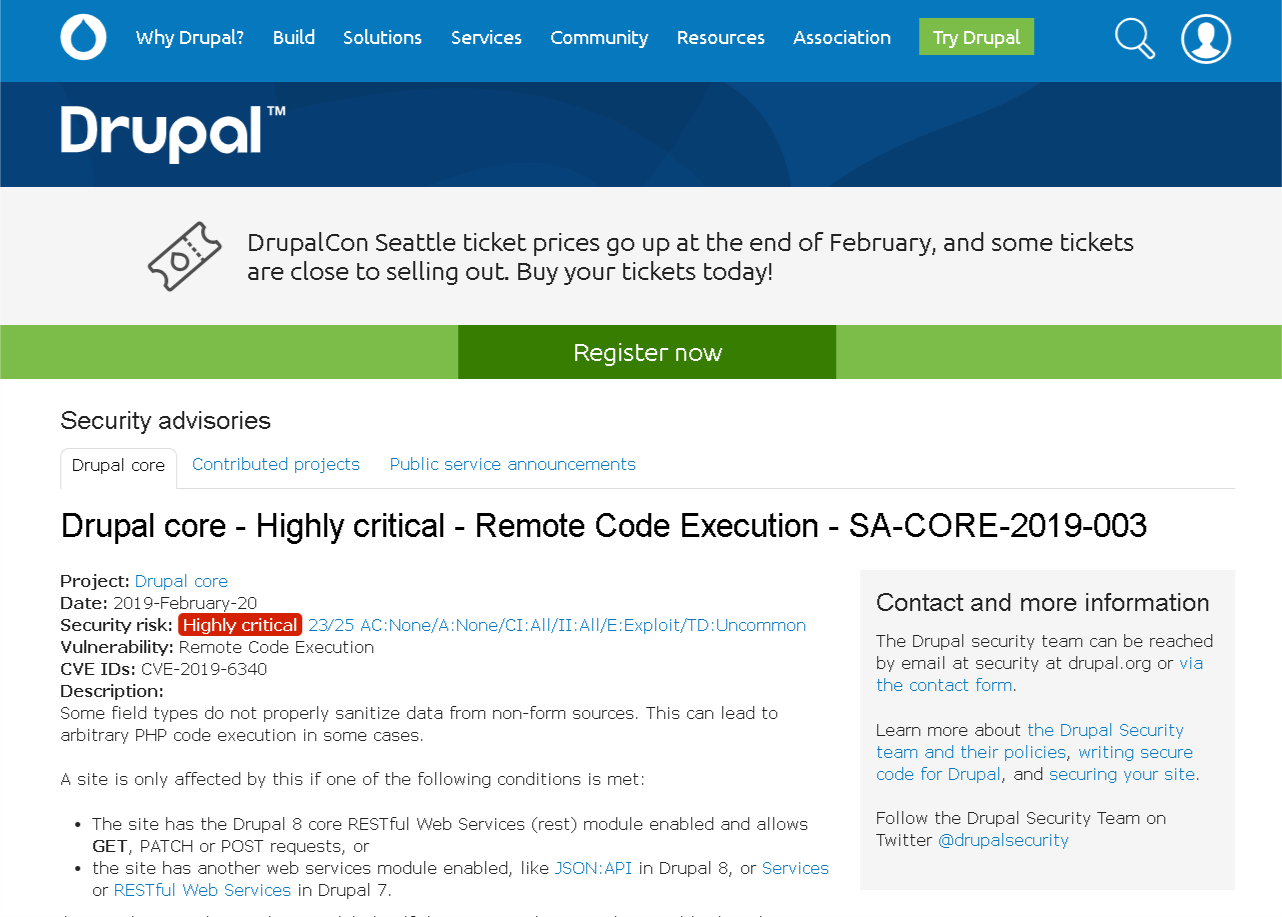The height and width of the screenshot is (917, 1282).
Task: Open the Public service announcements tab
Action: pyautogui.click(x=512, y=464)
